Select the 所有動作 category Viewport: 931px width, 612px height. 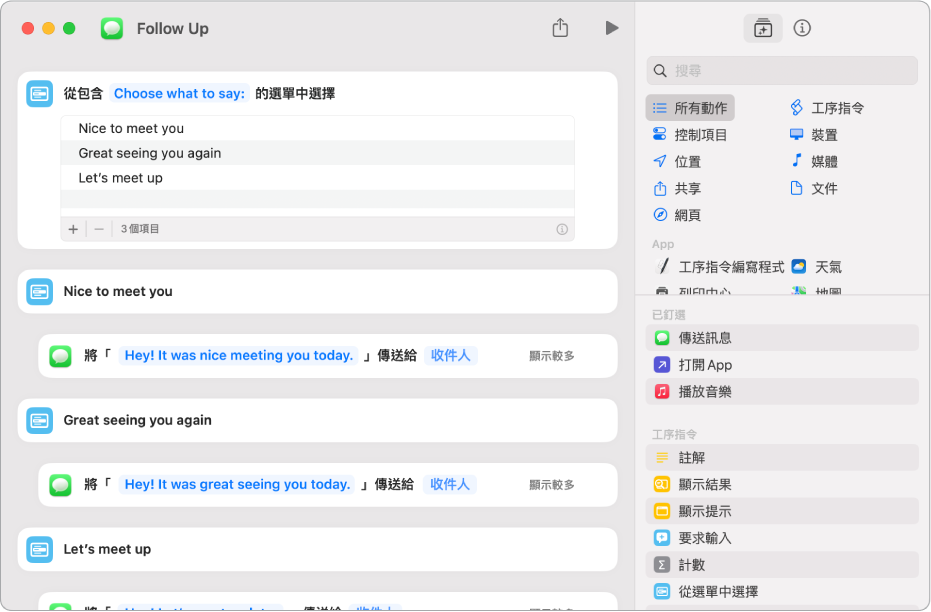[x=691, y=108]
